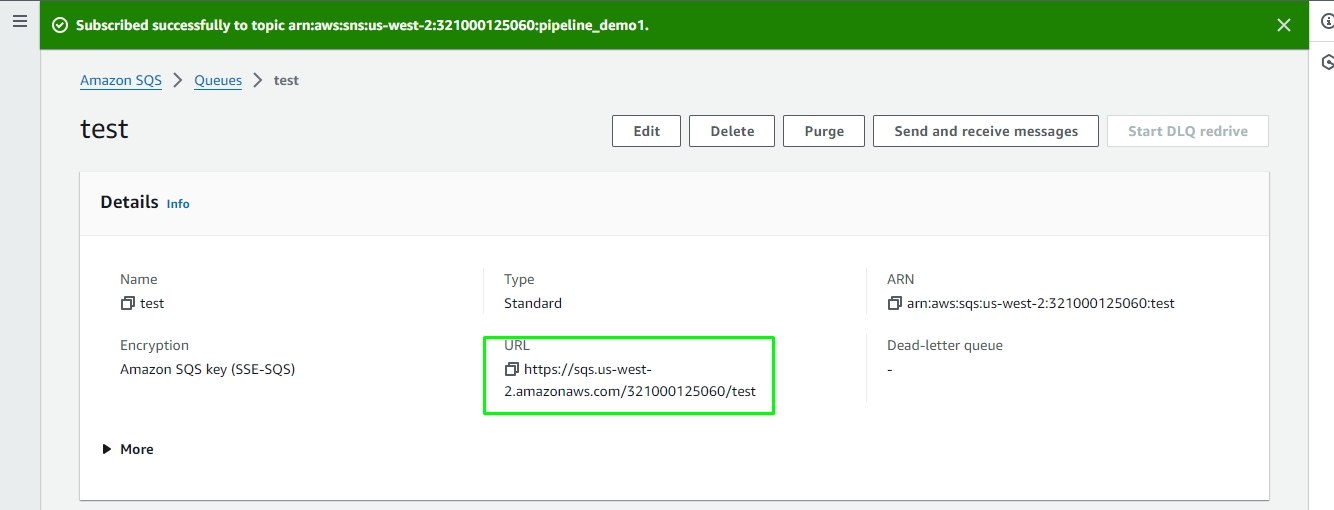The height and width of the screenshot is (510, 1334).
Task: Dismiss the green subscription success banner
Action: [x=1284, y=25]
